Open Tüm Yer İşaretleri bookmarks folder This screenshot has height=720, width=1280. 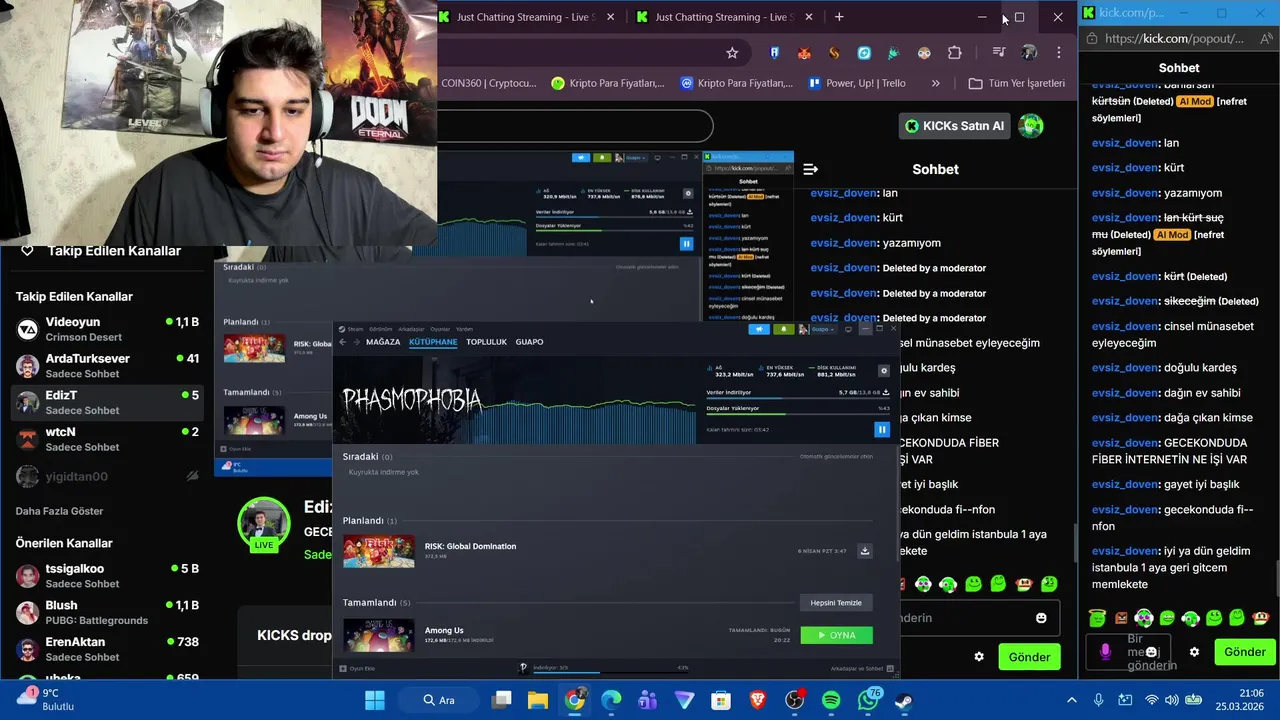(x=1016, y=84)
